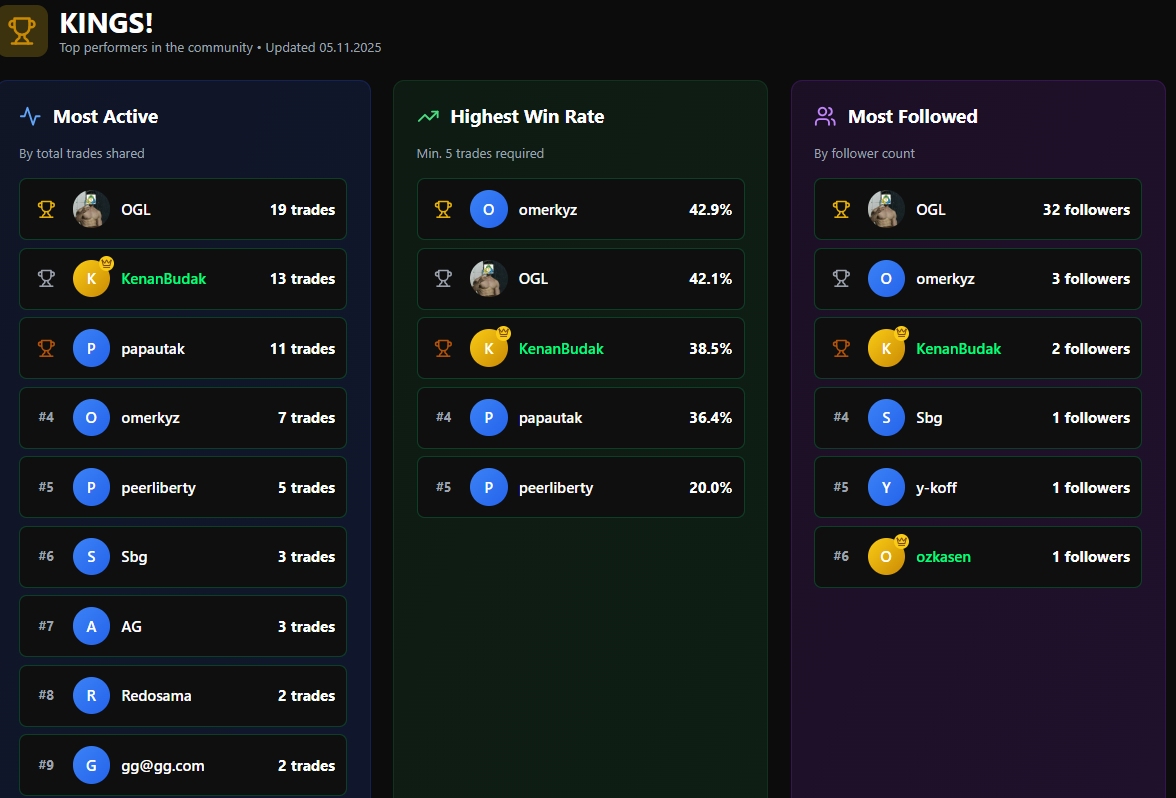The width and height of the screenshot is (1176, 798).
Task: Click the gold trophy next to OGL in Most Active
Action: pyautogui.click(x=46, y=209)
